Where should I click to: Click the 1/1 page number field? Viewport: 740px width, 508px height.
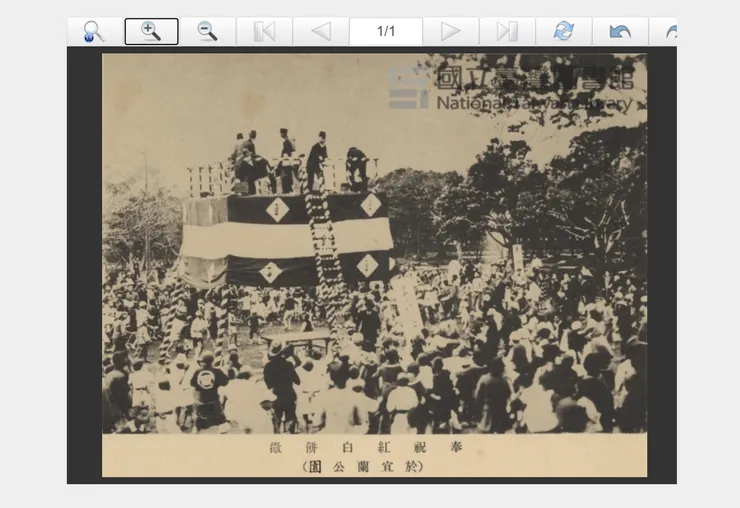pyautogui.click(x=386, y=32)
